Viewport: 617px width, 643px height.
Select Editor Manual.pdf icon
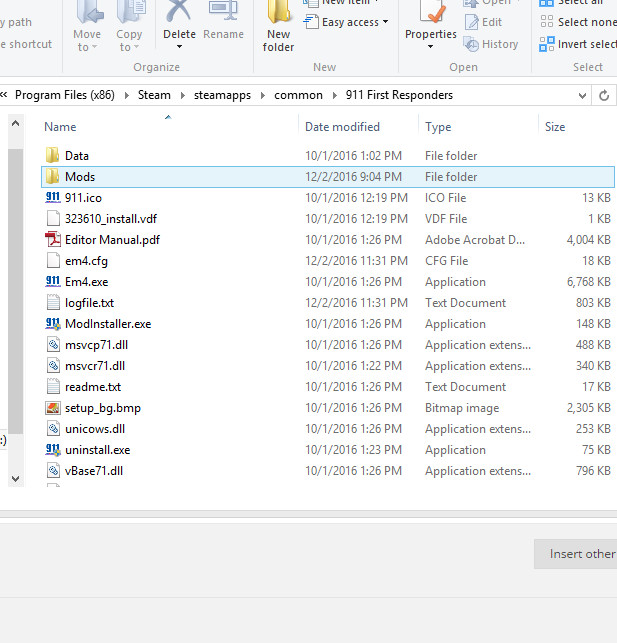click(52, 239)
